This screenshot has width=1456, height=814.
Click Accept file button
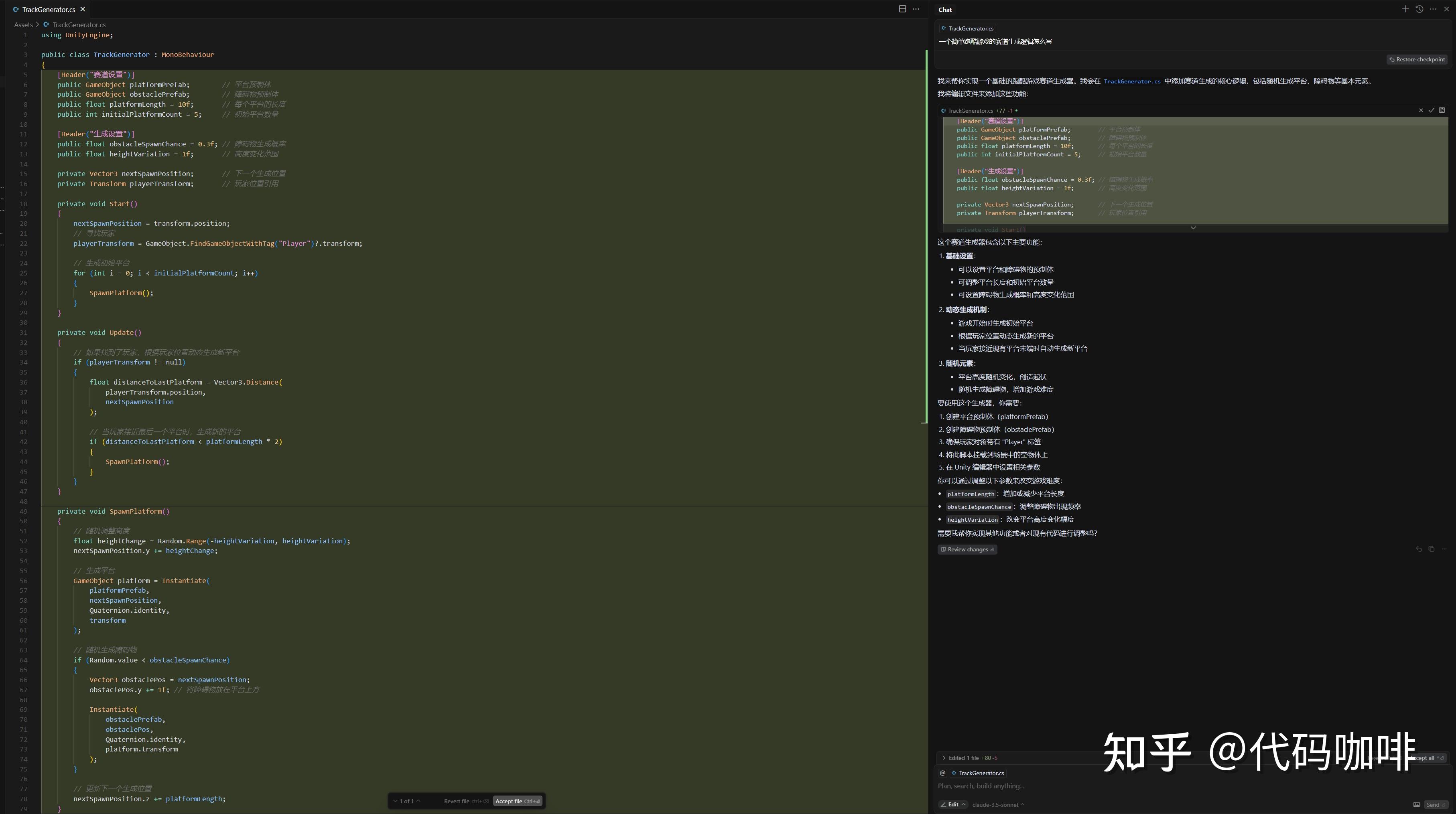[x=517, y=801]
